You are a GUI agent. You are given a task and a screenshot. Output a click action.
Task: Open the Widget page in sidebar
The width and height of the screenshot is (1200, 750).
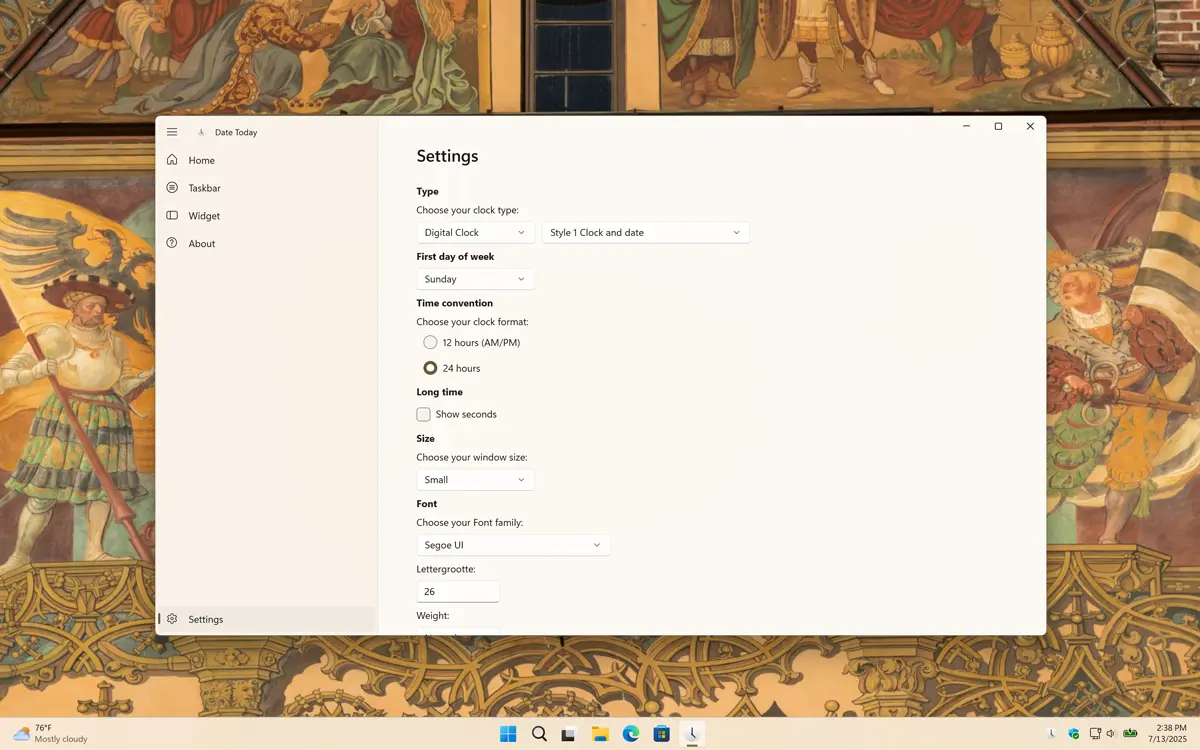[x=266, y=216]
